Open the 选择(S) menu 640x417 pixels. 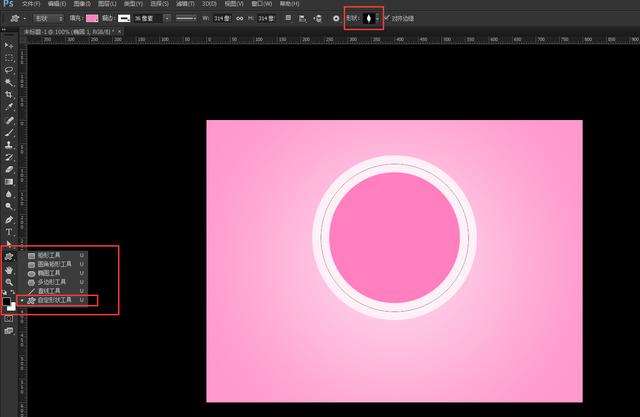(x=159, y=4)
